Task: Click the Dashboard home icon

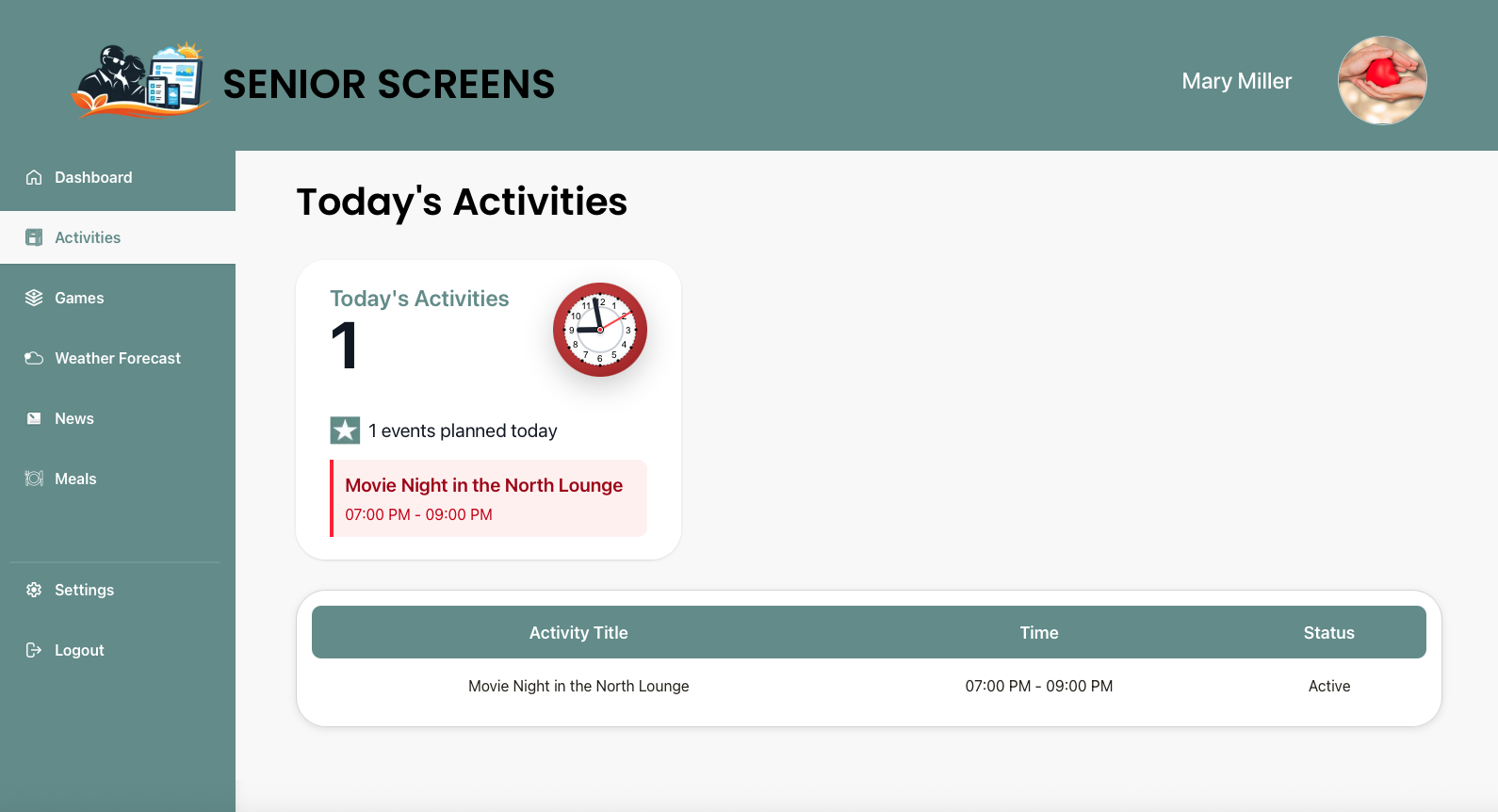Action: pyautogui.click(x=34, y=177)
